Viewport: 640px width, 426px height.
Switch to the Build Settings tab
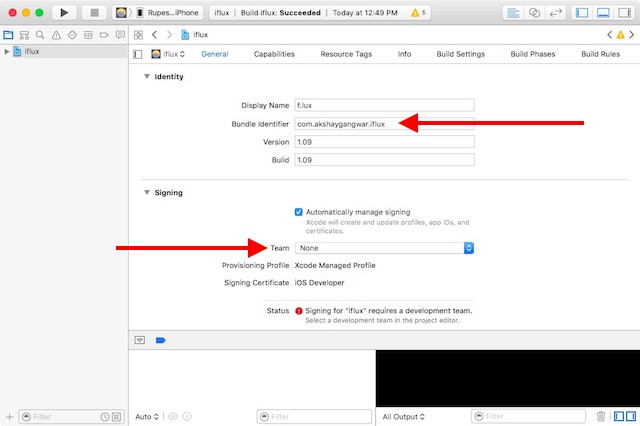point(461,54)
